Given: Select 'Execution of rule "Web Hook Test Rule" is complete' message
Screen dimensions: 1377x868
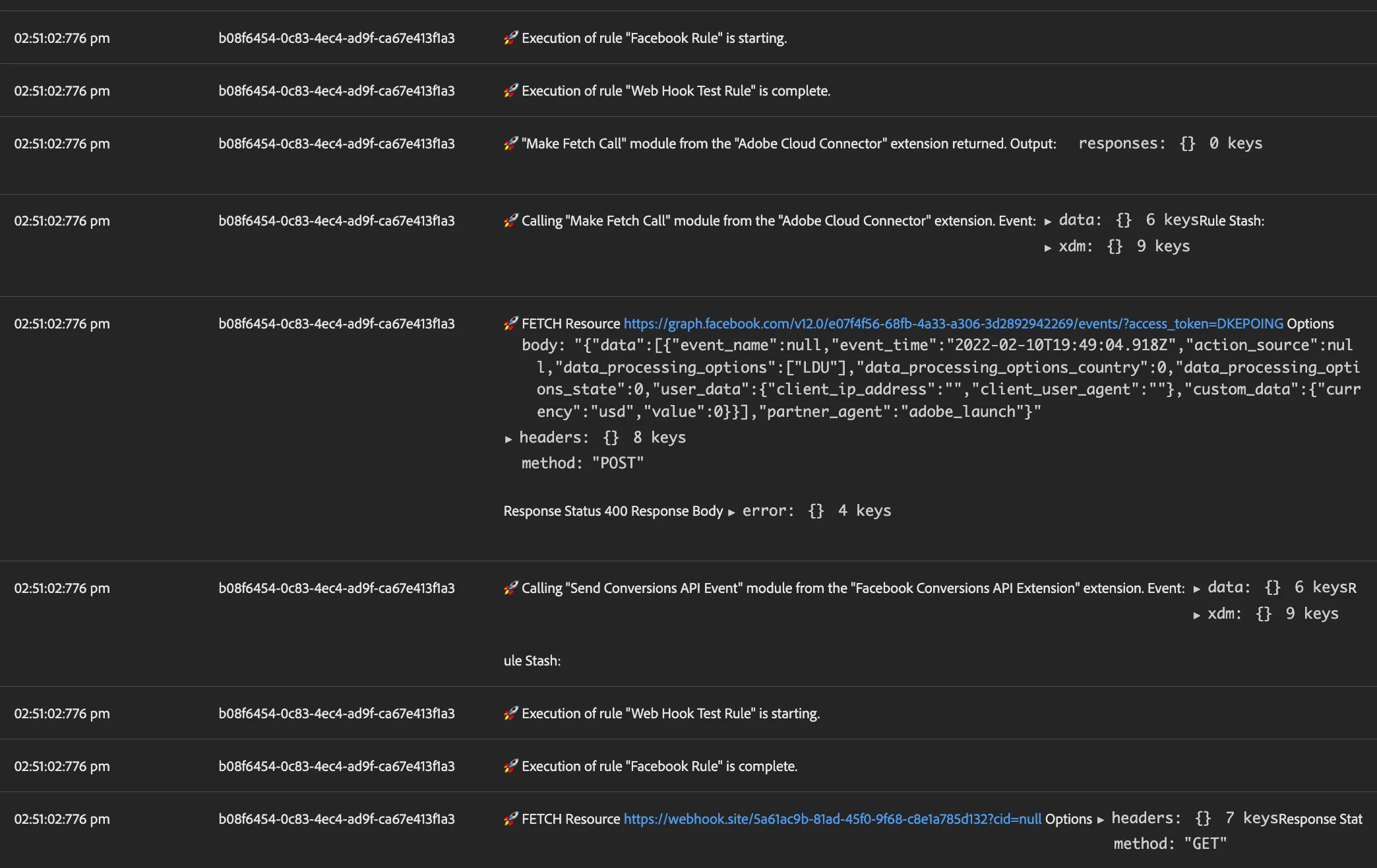Looking at the screenshot, I should [x=676, y=91].
